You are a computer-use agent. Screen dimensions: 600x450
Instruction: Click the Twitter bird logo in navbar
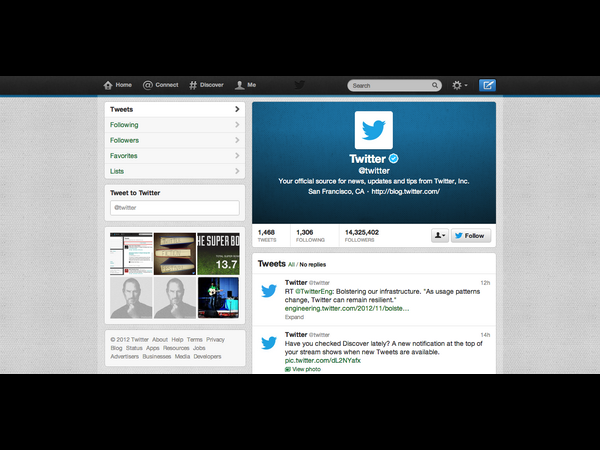(300, 85)
